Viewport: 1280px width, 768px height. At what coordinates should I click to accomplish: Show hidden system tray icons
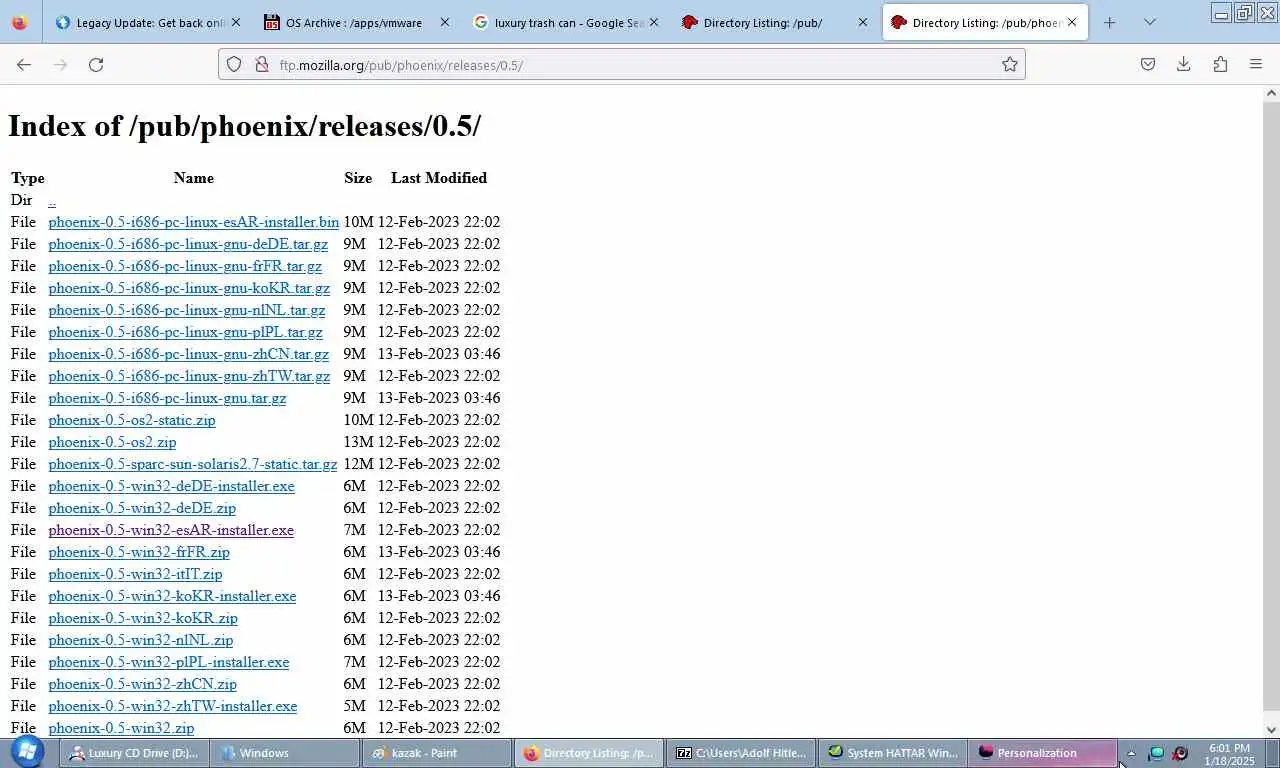click(1131, 754)
